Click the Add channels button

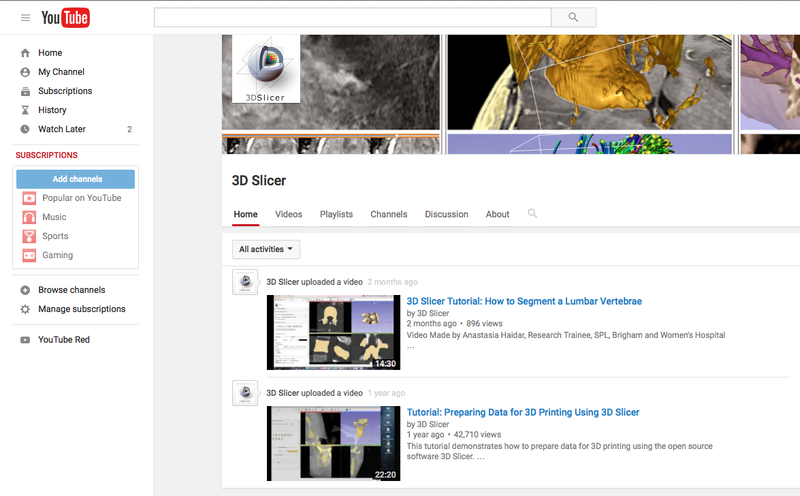(x=77, y=179)
